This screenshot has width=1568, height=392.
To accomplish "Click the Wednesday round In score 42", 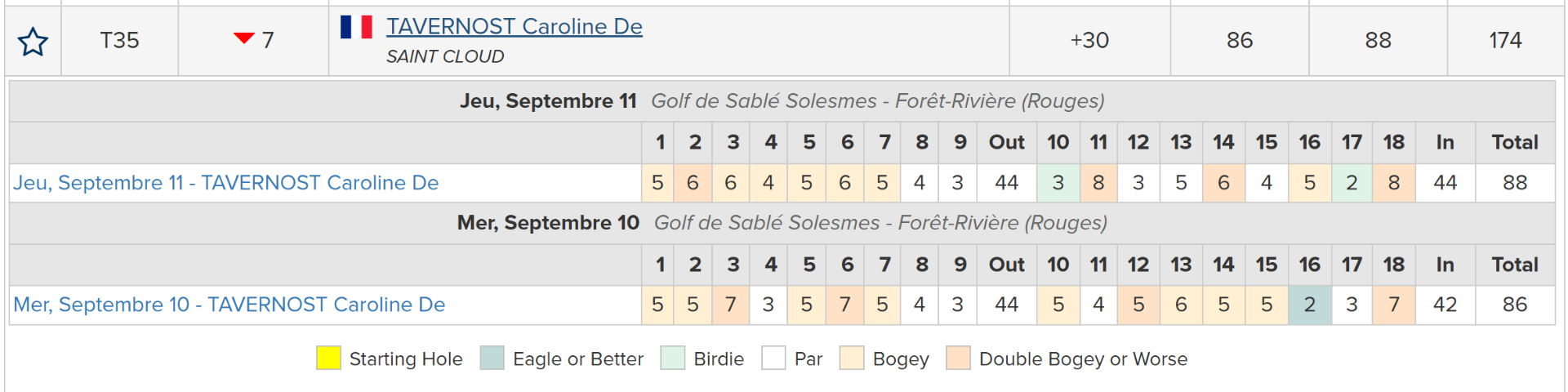I will click(1445, 305).
